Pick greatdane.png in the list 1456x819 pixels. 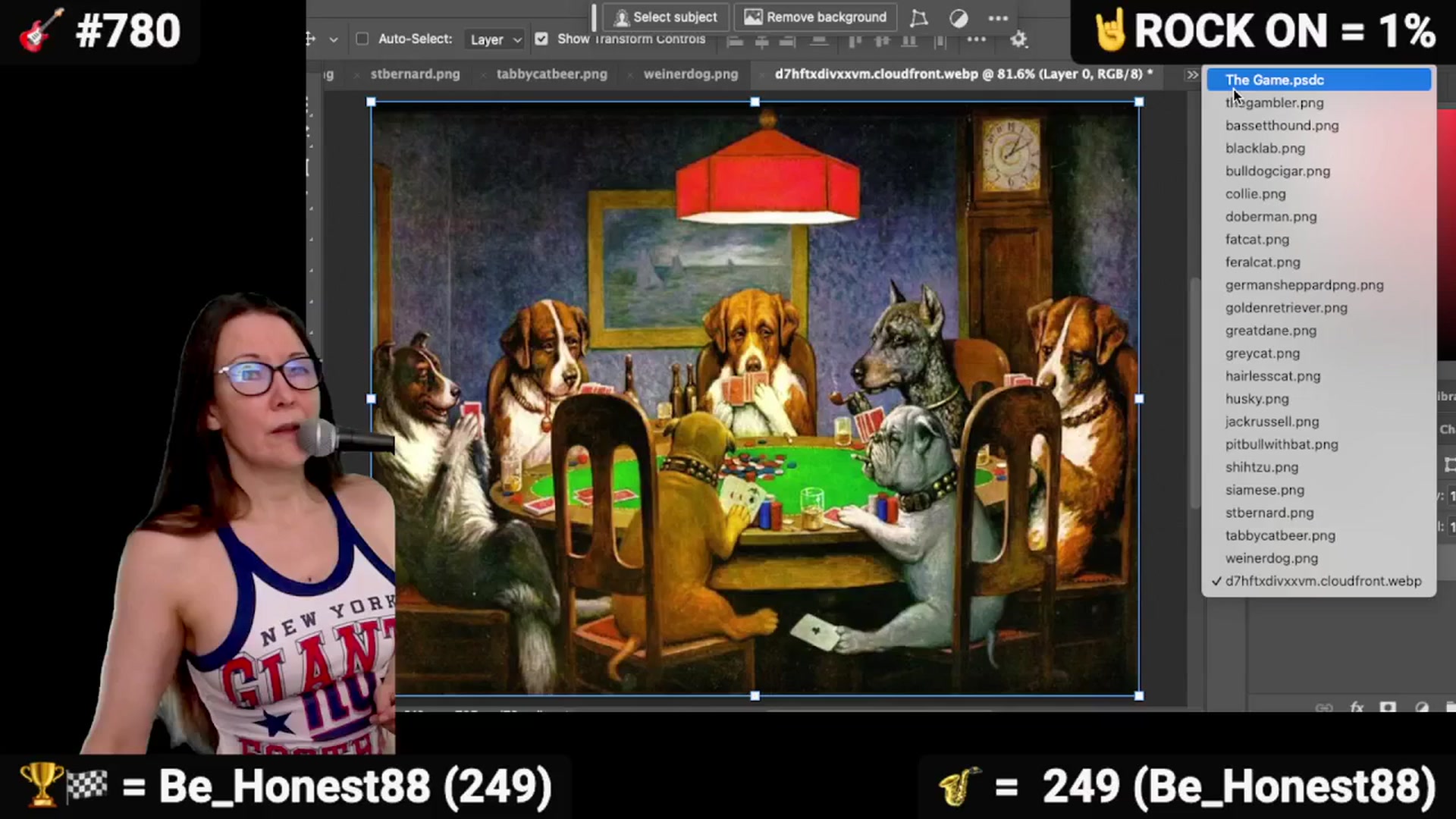tap(1319, 330)
